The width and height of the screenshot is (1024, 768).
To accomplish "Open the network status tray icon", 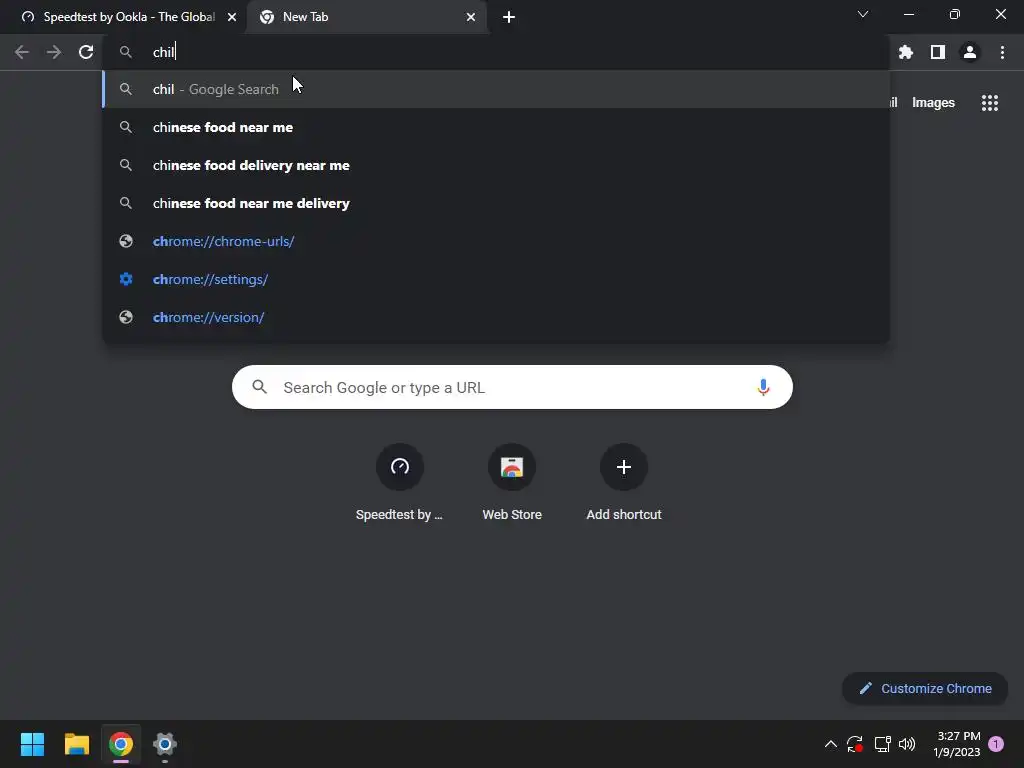I will click(882, 744).
